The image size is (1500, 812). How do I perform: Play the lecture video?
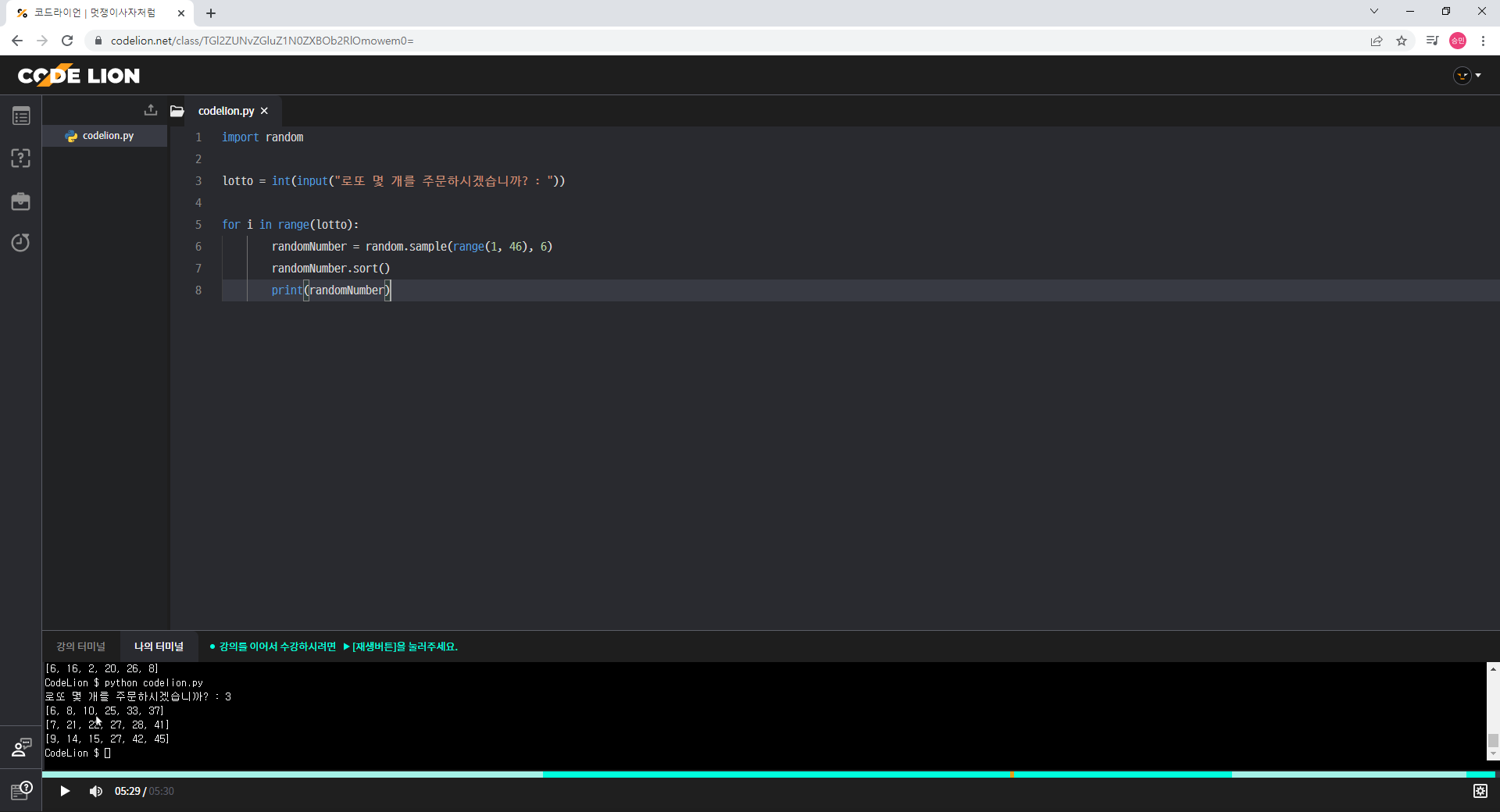(x=65, y=791)
